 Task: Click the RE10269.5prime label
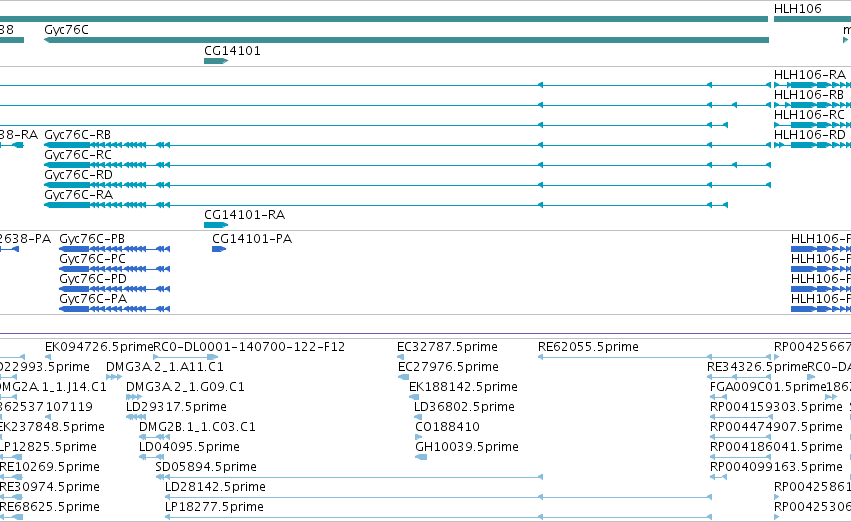(x=50, y=467)
